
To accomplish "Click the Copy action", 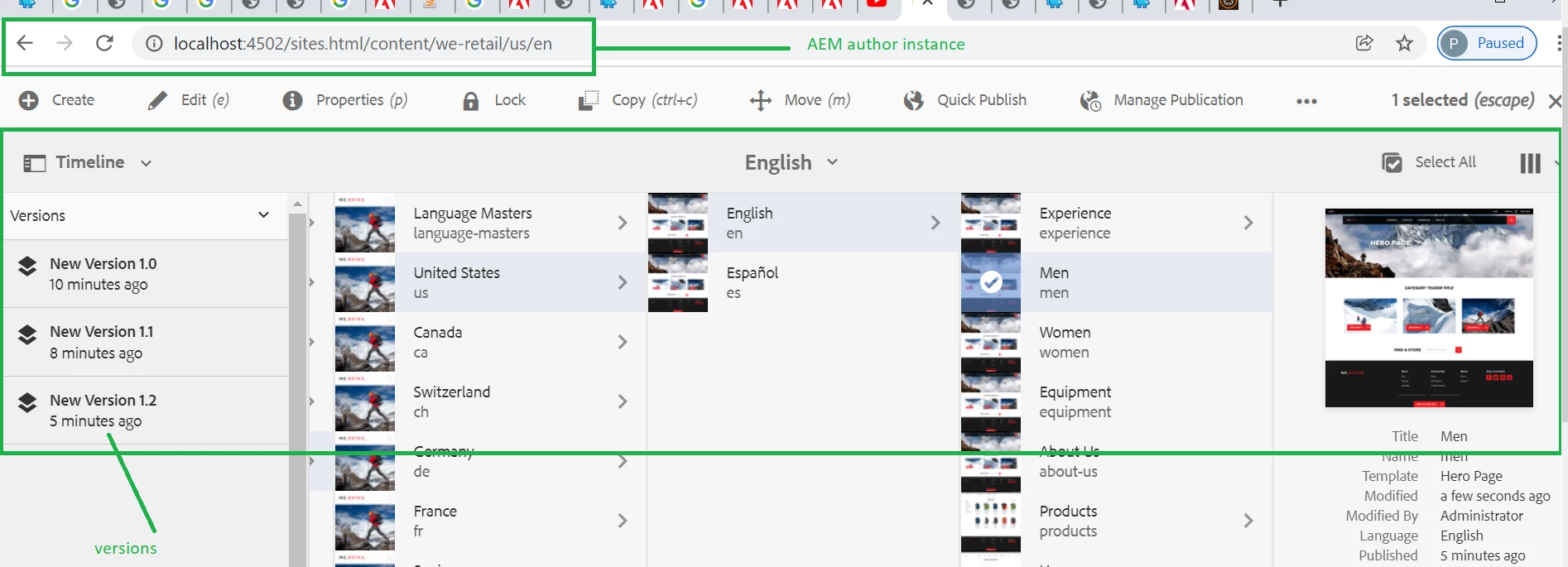I will 637,100.
